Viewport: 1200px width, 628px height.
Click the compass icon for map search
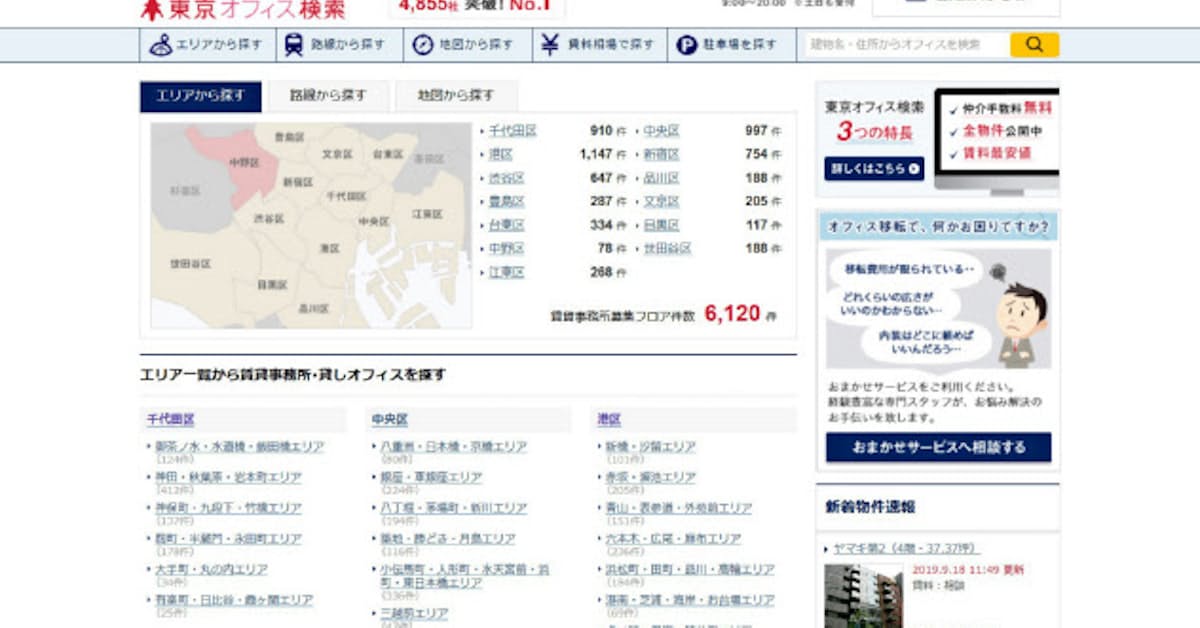[x=423, y=45]
